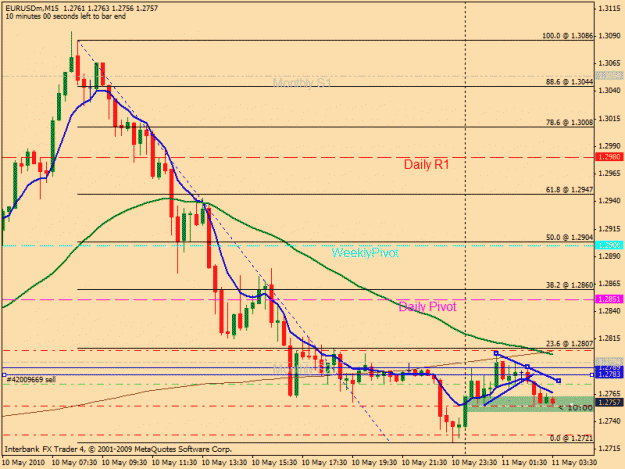Image resolution: width=625 pixels, height=469 pixels.
Task: Click the 1.2715 price axis label
Action: [610, 449]
